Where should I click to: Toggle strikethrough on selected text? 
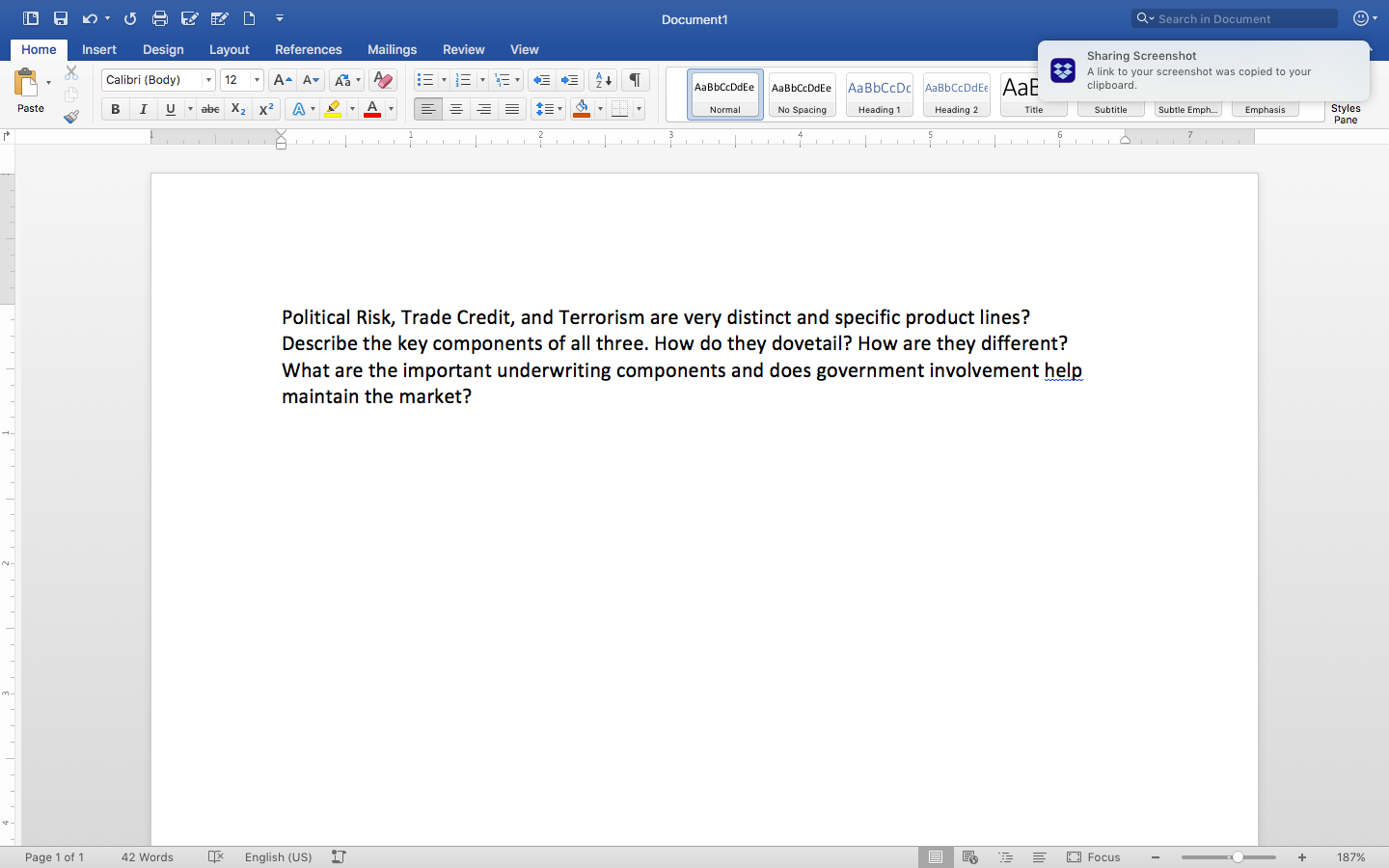pyautogui.click(x=210, y=109)
